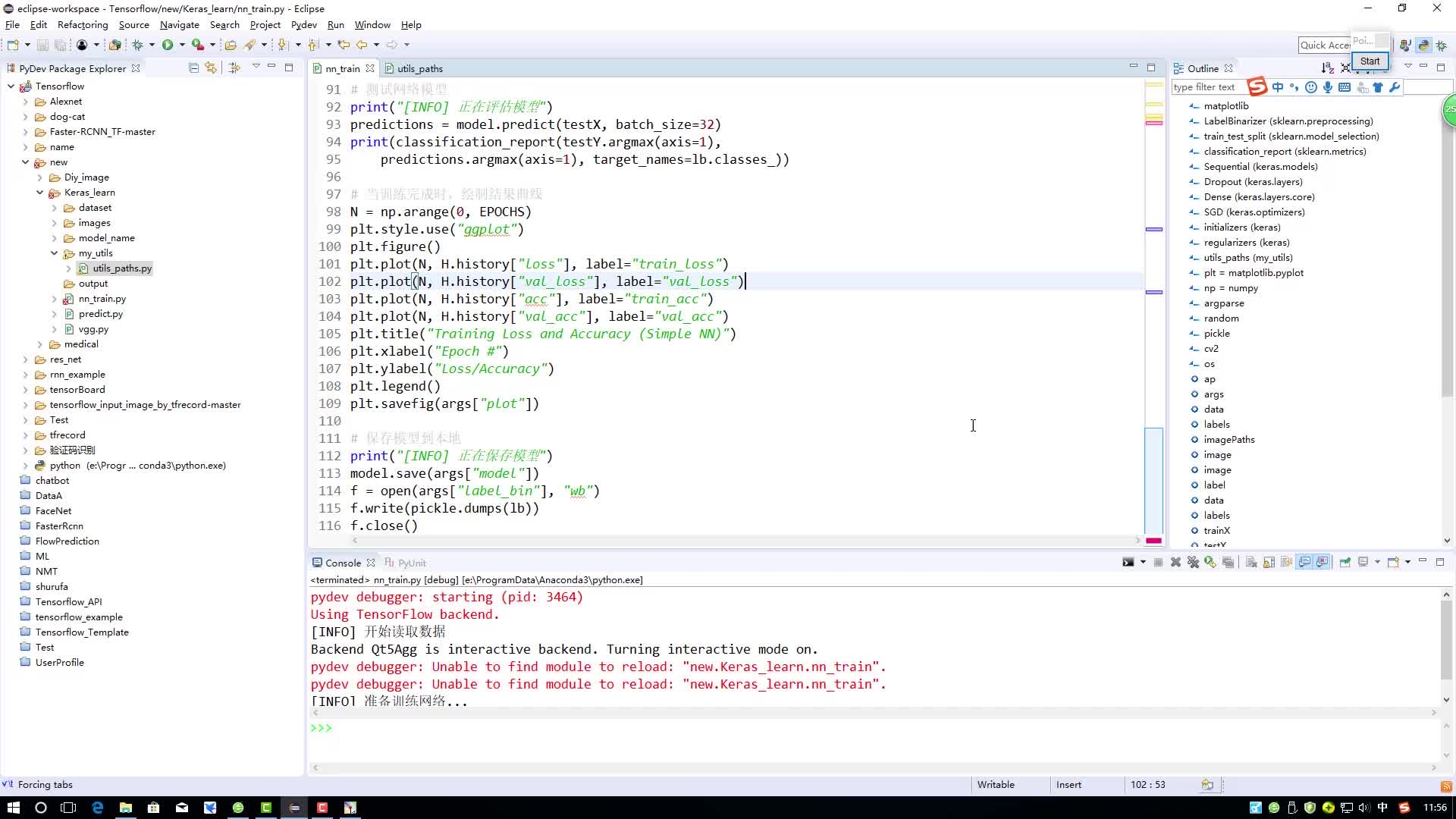Click the Start button

click(x=1370, y=61)
